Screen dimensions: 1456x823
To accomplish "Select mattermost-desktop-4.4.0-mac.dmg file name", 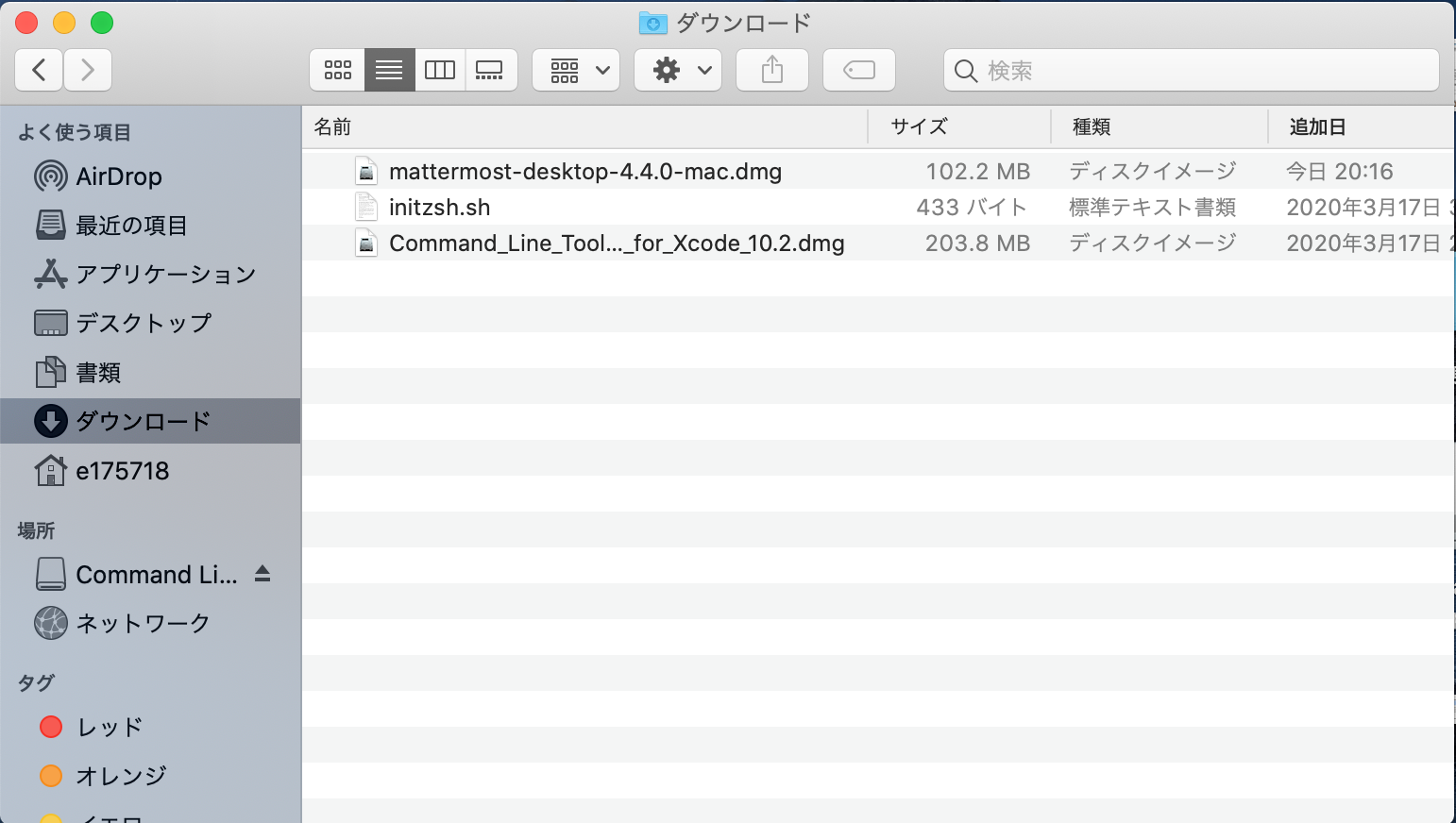I will pos(585,172).
